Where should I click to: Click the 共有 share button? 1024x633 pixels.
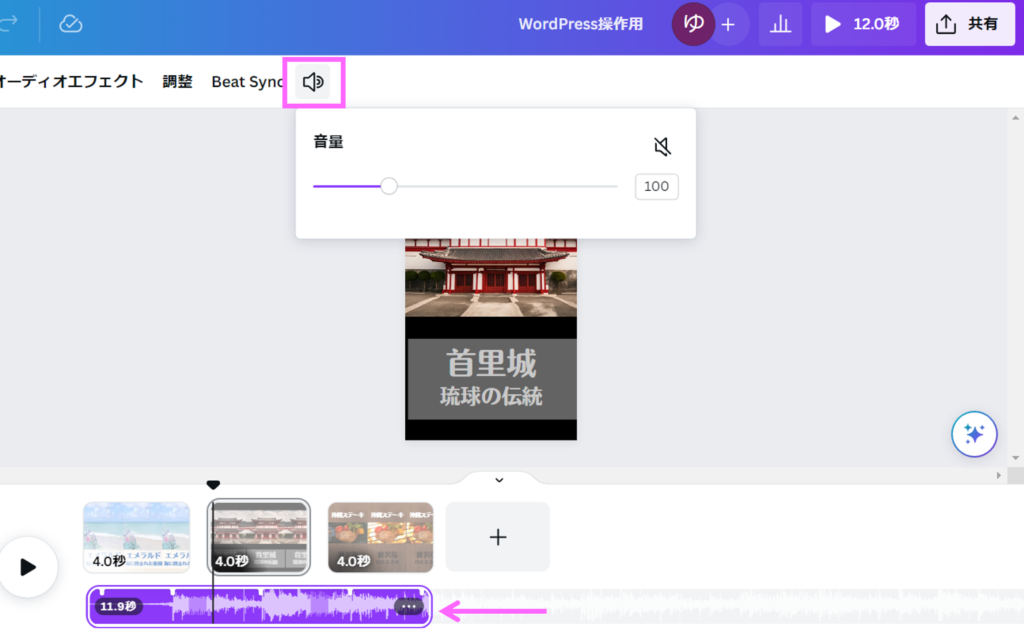[x=966, y=25]
